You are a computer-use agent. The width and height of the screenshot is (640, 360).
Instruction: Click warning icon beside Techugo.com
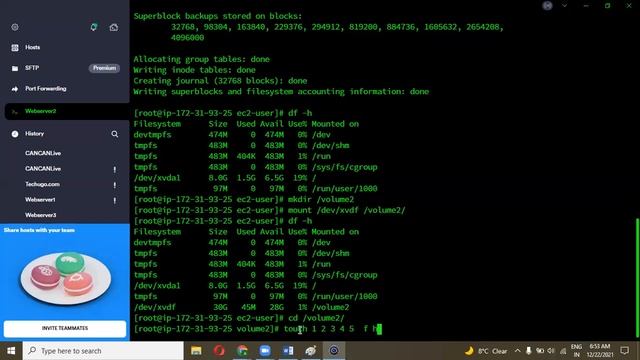(115, 185)
